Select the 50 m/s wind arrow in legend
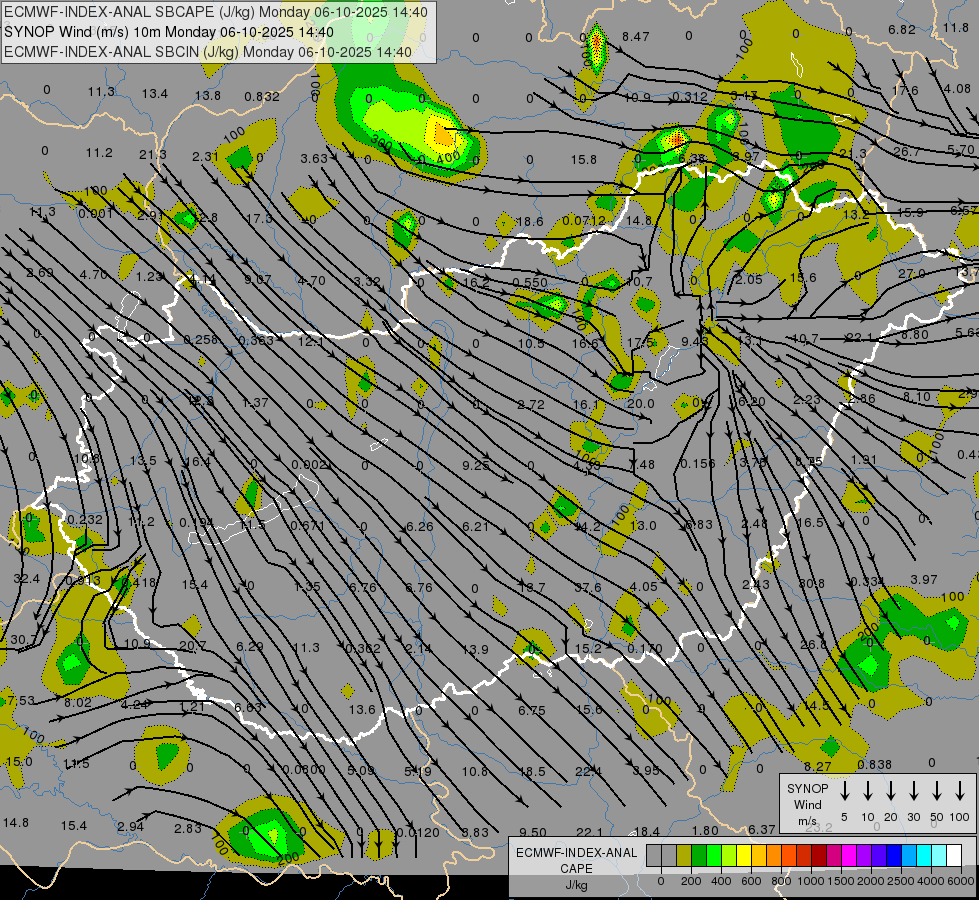Viewport: 979px width, 900px height. point(937,791)
